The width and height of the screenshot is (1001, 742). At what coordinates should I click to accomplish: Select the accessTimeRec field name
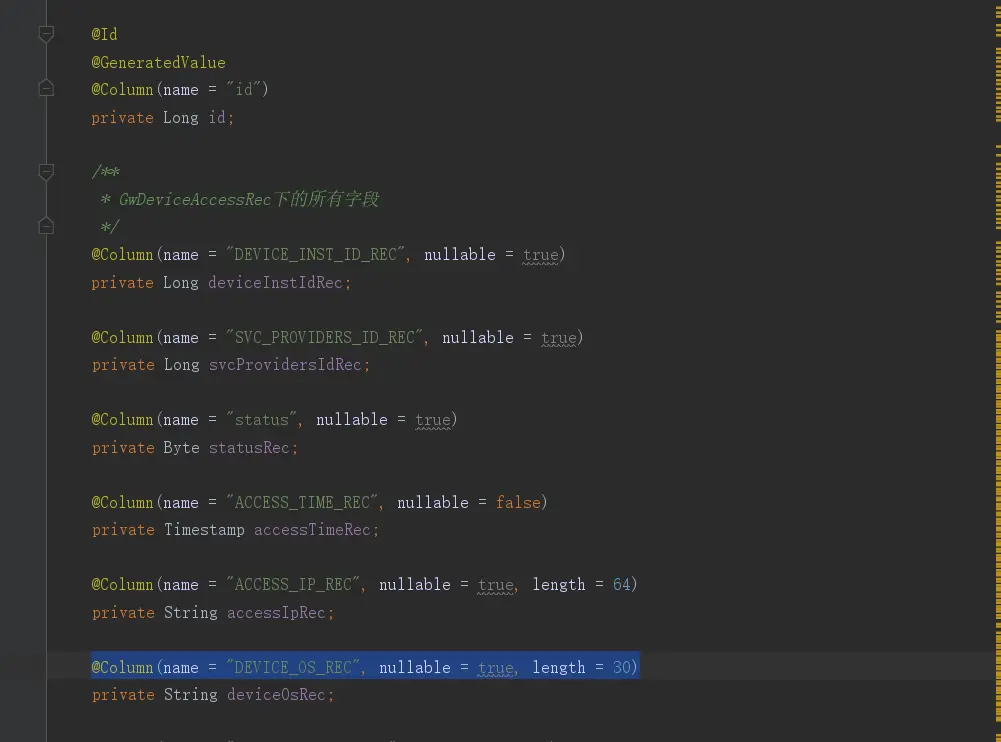click(313, 530)
